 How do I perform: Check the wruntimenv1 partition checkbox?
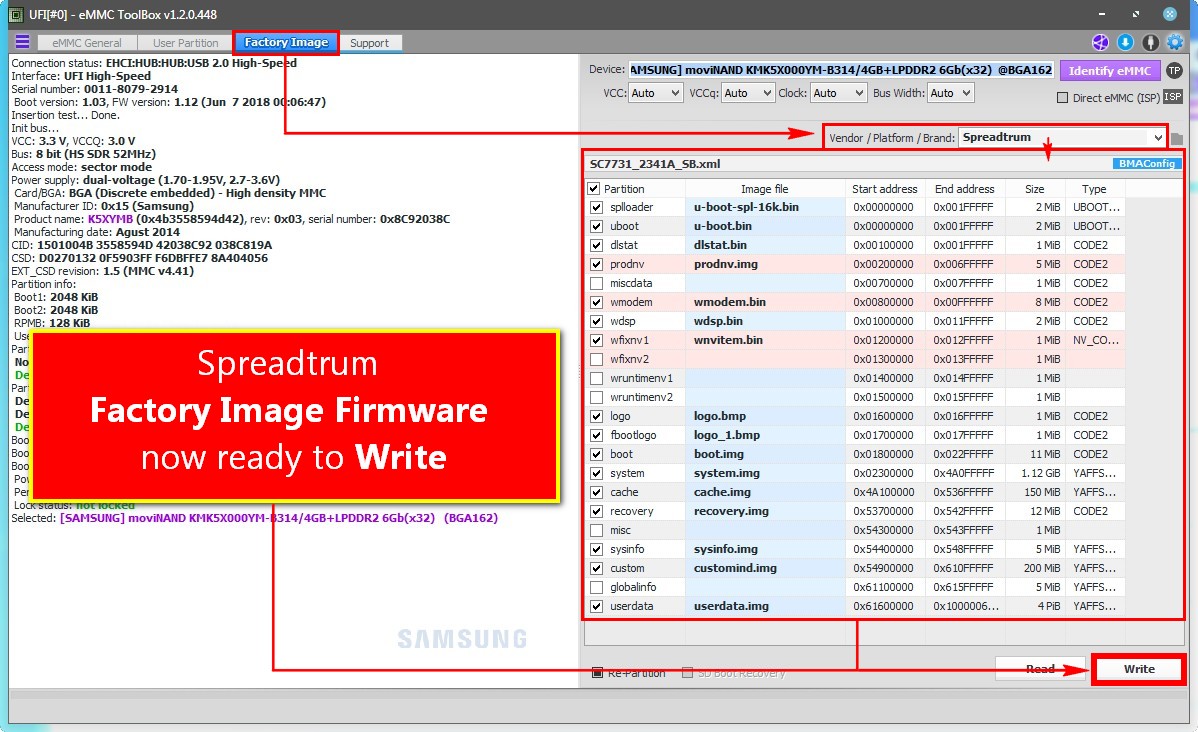[x=597, y=378]
